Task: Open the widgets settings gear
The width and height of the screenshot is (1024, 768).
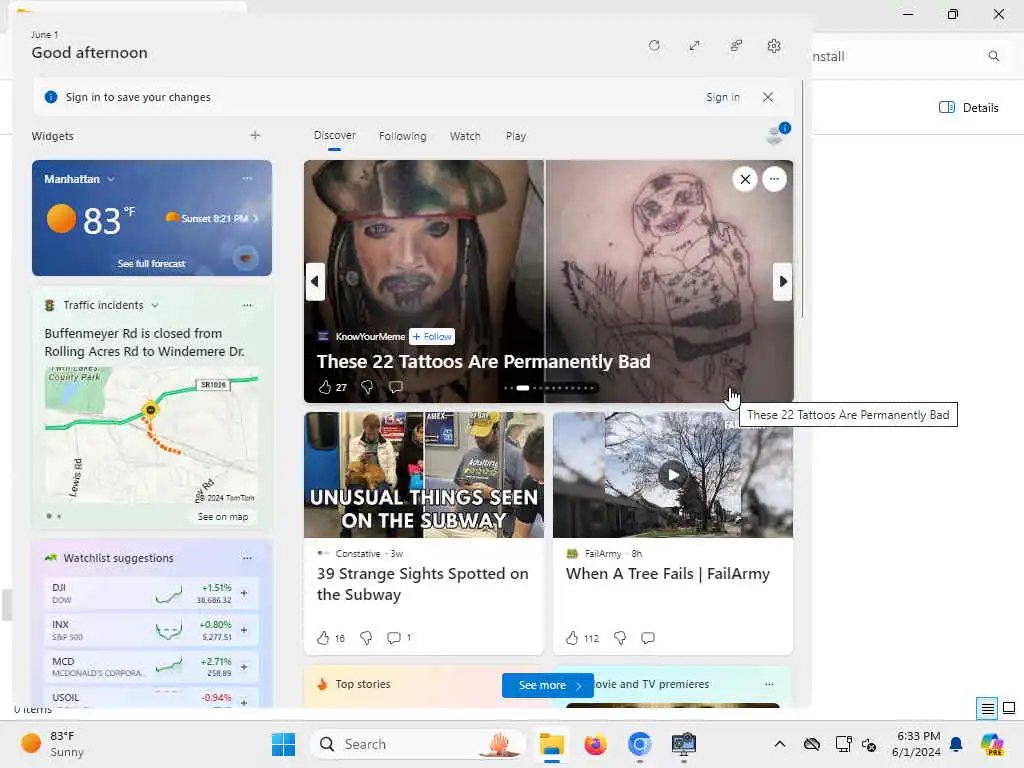Action: click(x=774, y=46)
